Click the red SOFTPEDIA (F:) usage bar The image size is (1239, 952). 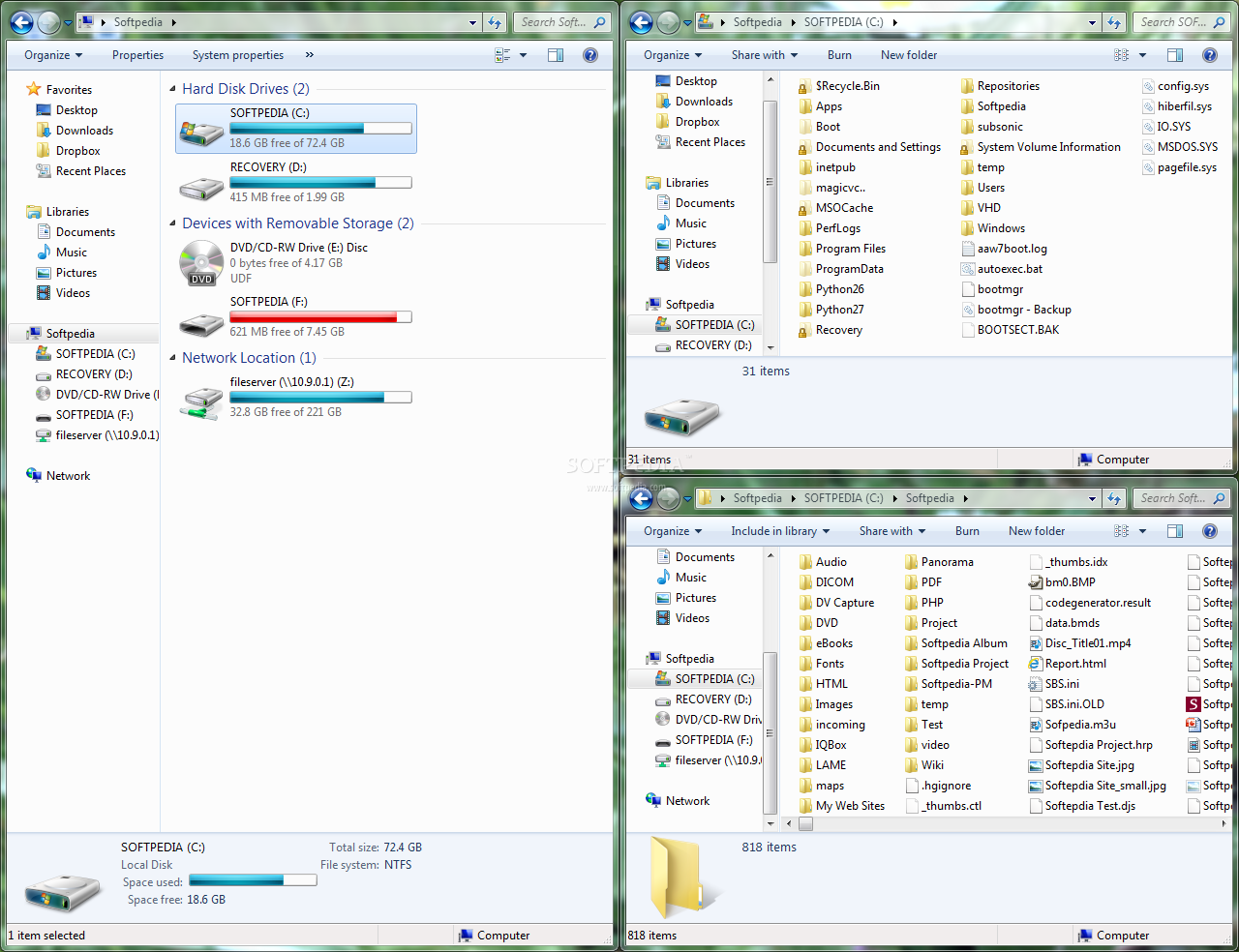pos(320,316)
